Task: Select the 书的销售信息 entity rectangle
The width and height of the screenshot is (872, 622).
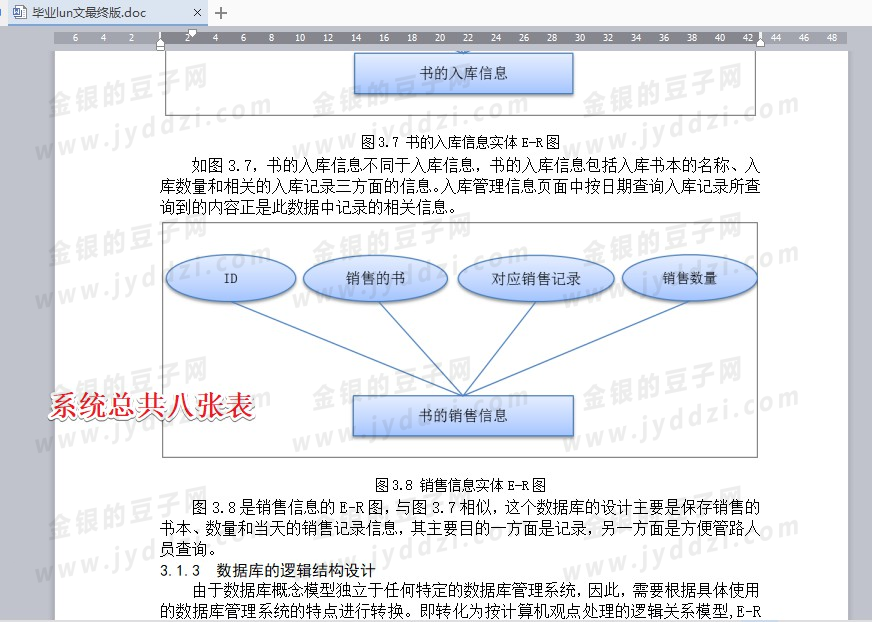Action: [463, 416]
